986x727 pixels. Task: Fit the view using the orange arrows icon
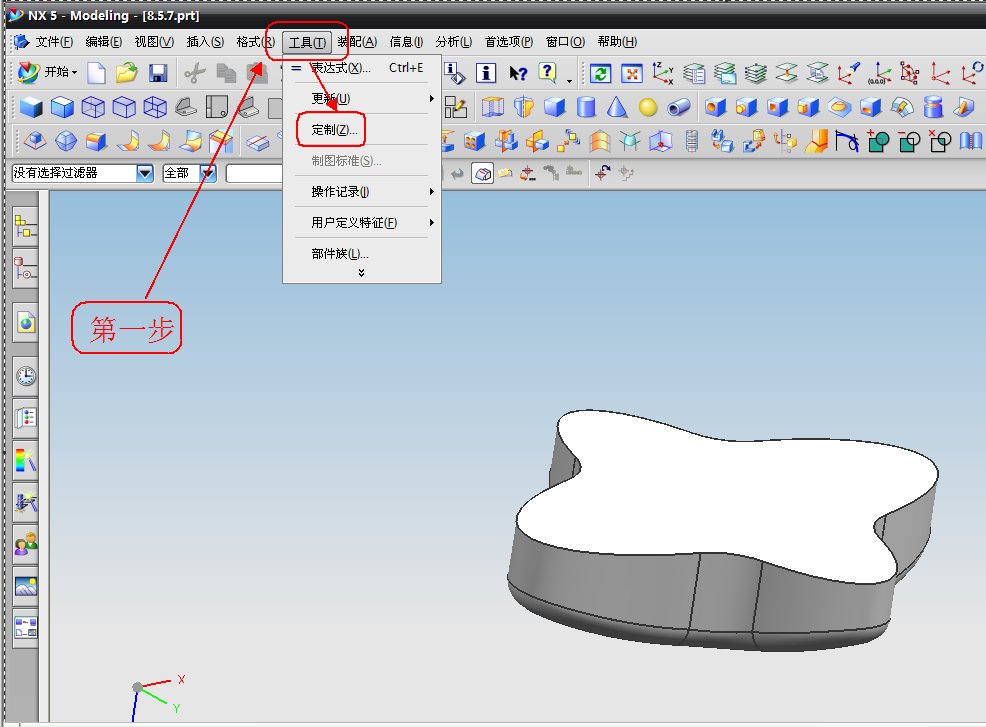tap(631, 73)
